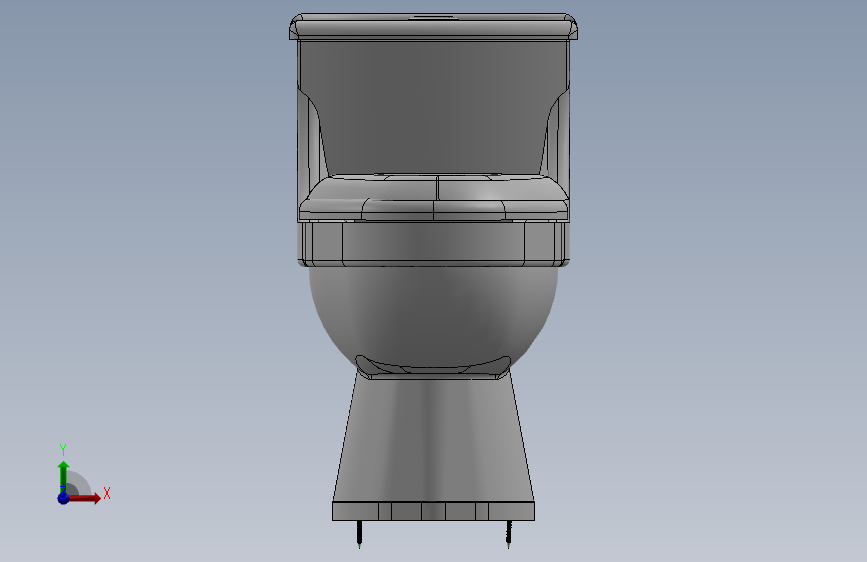Select the tapered pedestal of the toilet

click(434, 437)
